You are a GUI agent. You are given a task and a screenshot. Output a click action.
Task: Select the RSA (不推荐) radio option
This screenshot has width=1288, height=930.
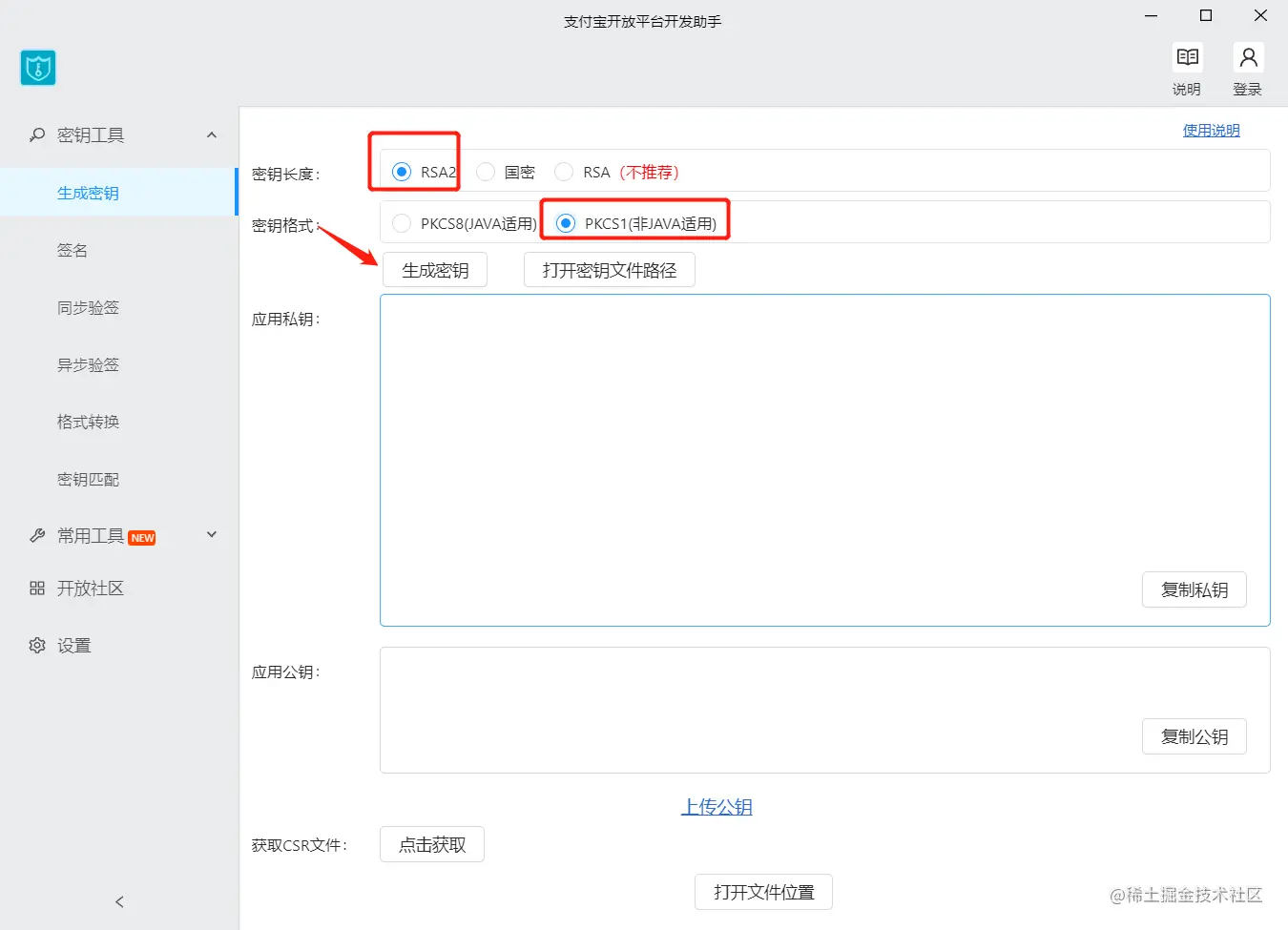pos(564,172)
